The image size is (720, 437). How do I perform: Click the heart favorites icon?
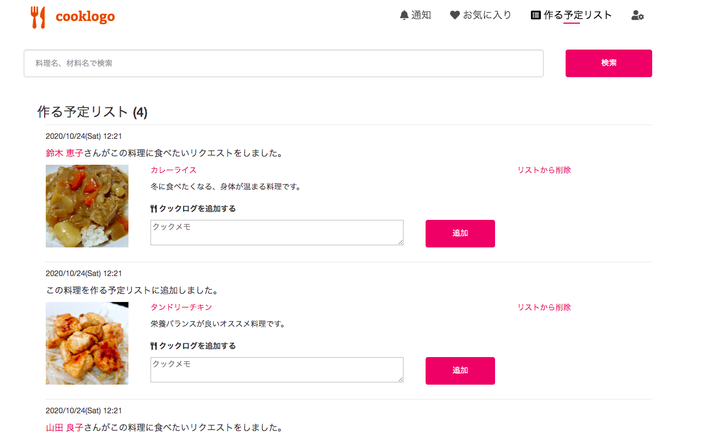[x=455, y=16]
